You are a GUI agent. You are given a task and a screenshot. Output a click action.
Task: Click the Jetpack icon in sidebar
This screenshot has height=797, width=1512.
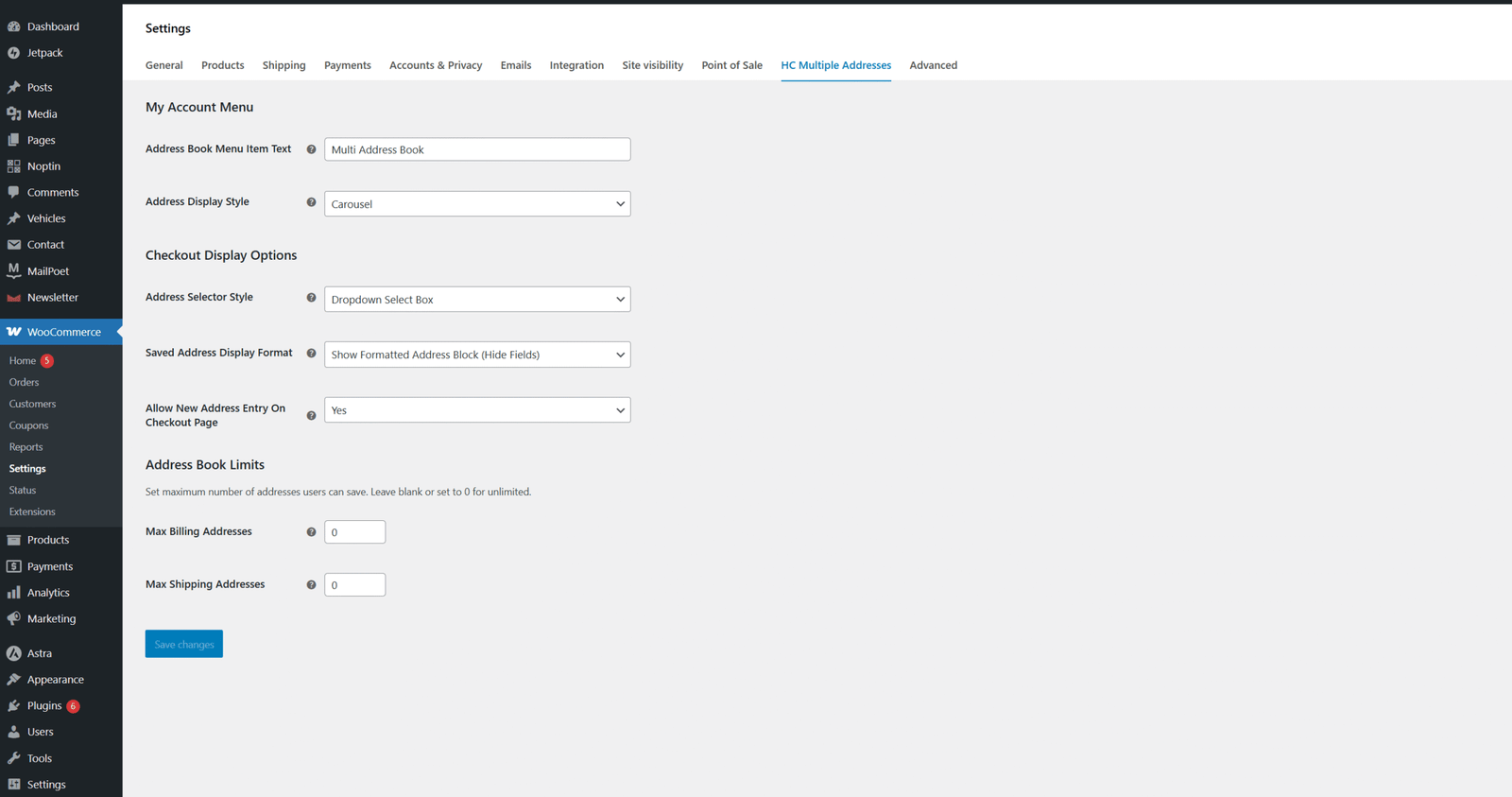click(13, 53)
